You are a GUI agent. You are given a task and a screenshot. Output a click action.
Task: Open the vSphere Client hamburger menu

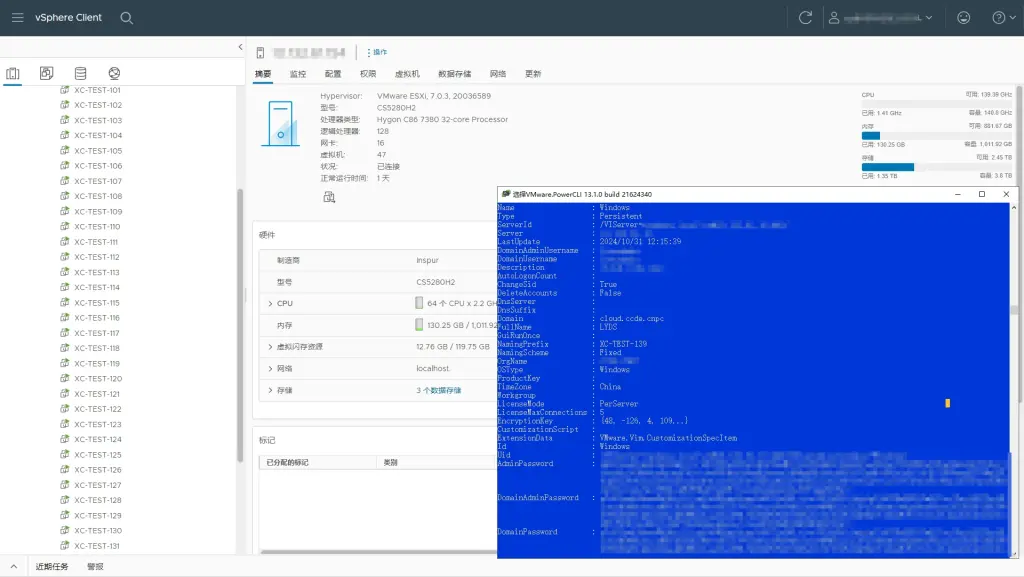click(x=16, y=17)
